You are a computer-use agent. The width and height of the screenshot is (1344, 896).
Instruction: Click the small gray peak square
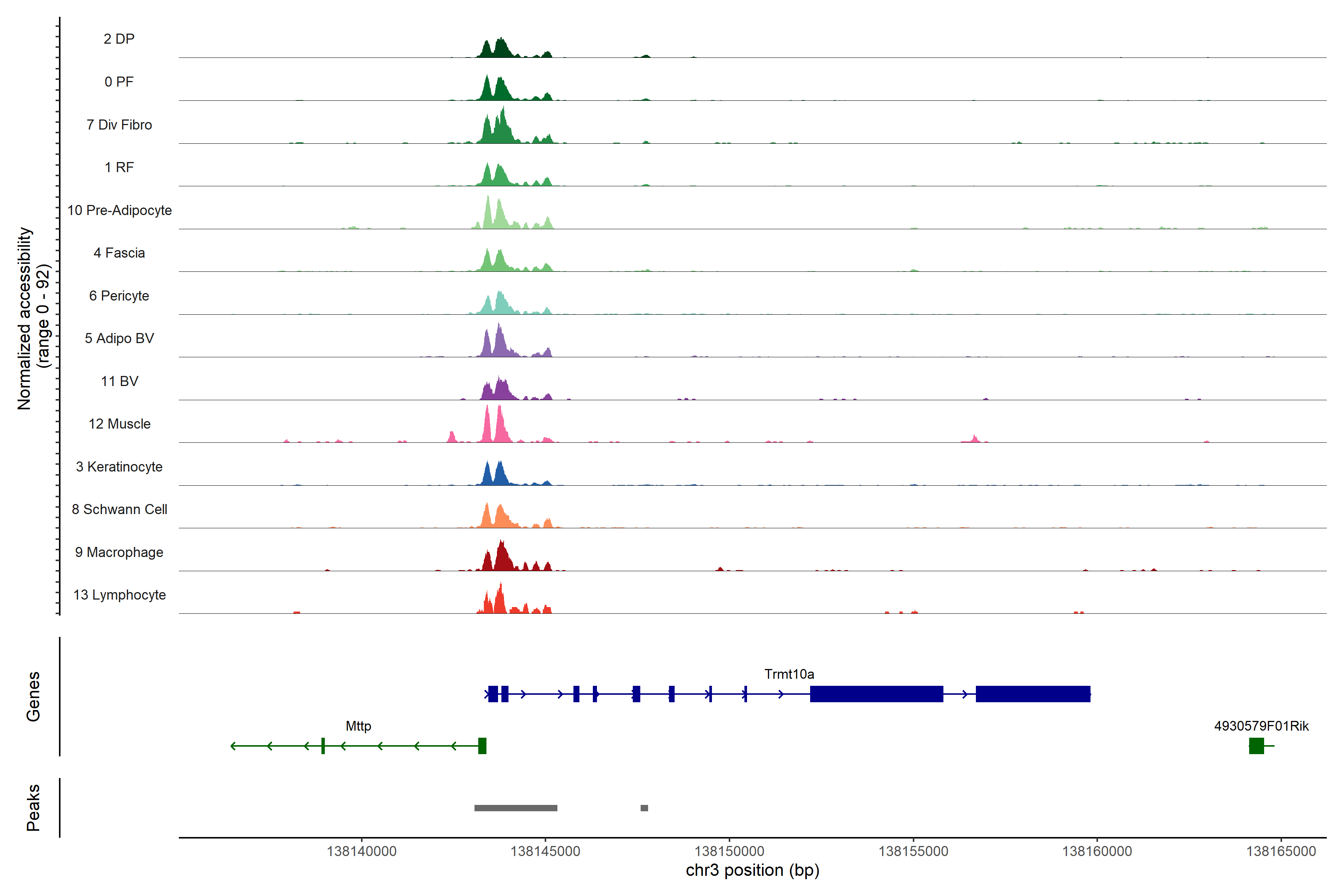pyautogui.click(x=644, y=808)
